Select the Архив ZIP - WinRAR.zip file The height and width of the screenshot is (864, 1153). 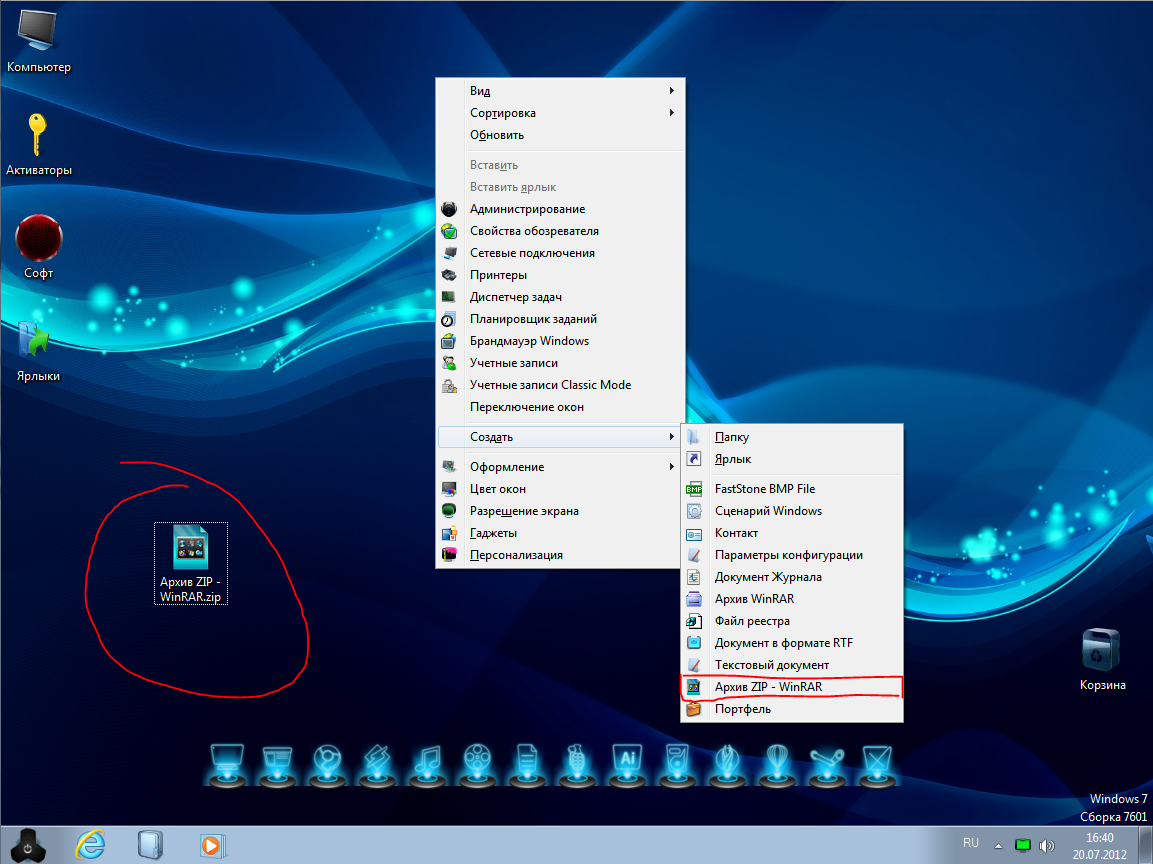[x=190, y=563]
